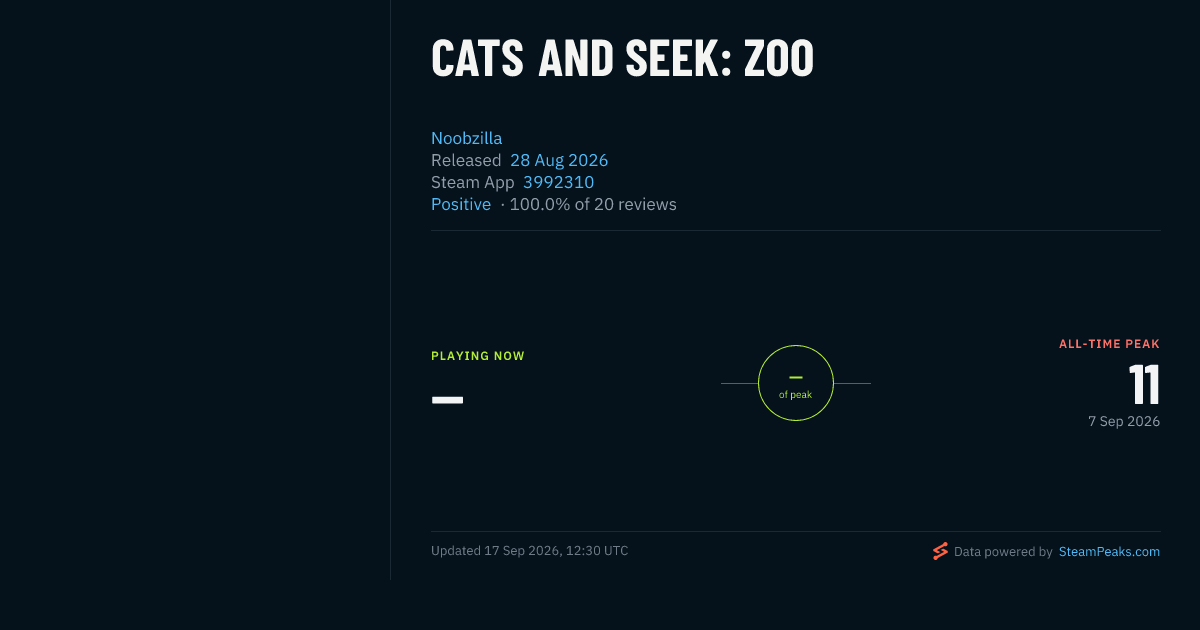The width and height of the screenshot is (1200, 630).
Task: Open the Noobzilla developer link
Action: pyautogui.click(x=466, y=138)
